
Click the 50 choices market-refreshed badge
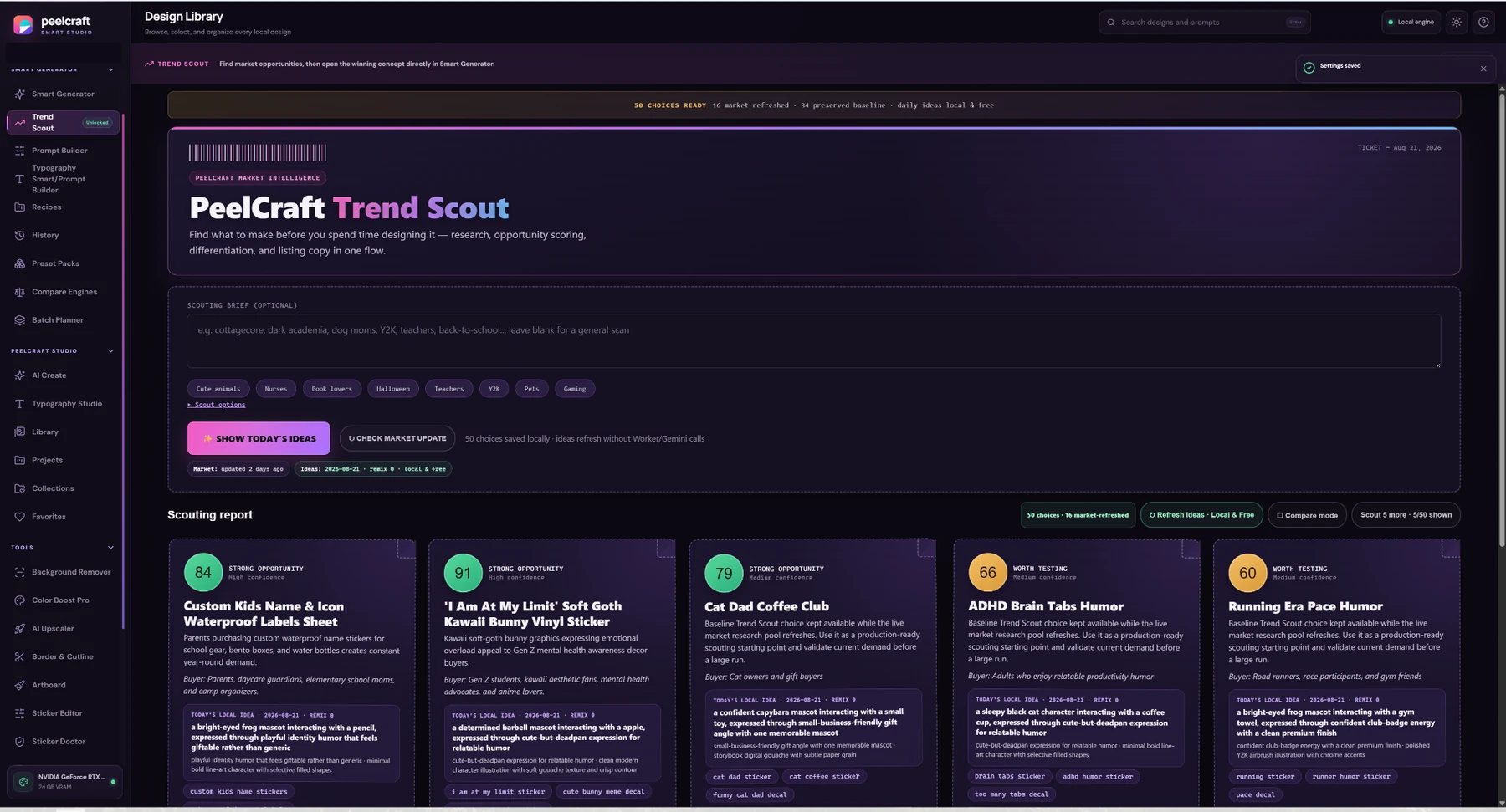tap(1078, 515)
